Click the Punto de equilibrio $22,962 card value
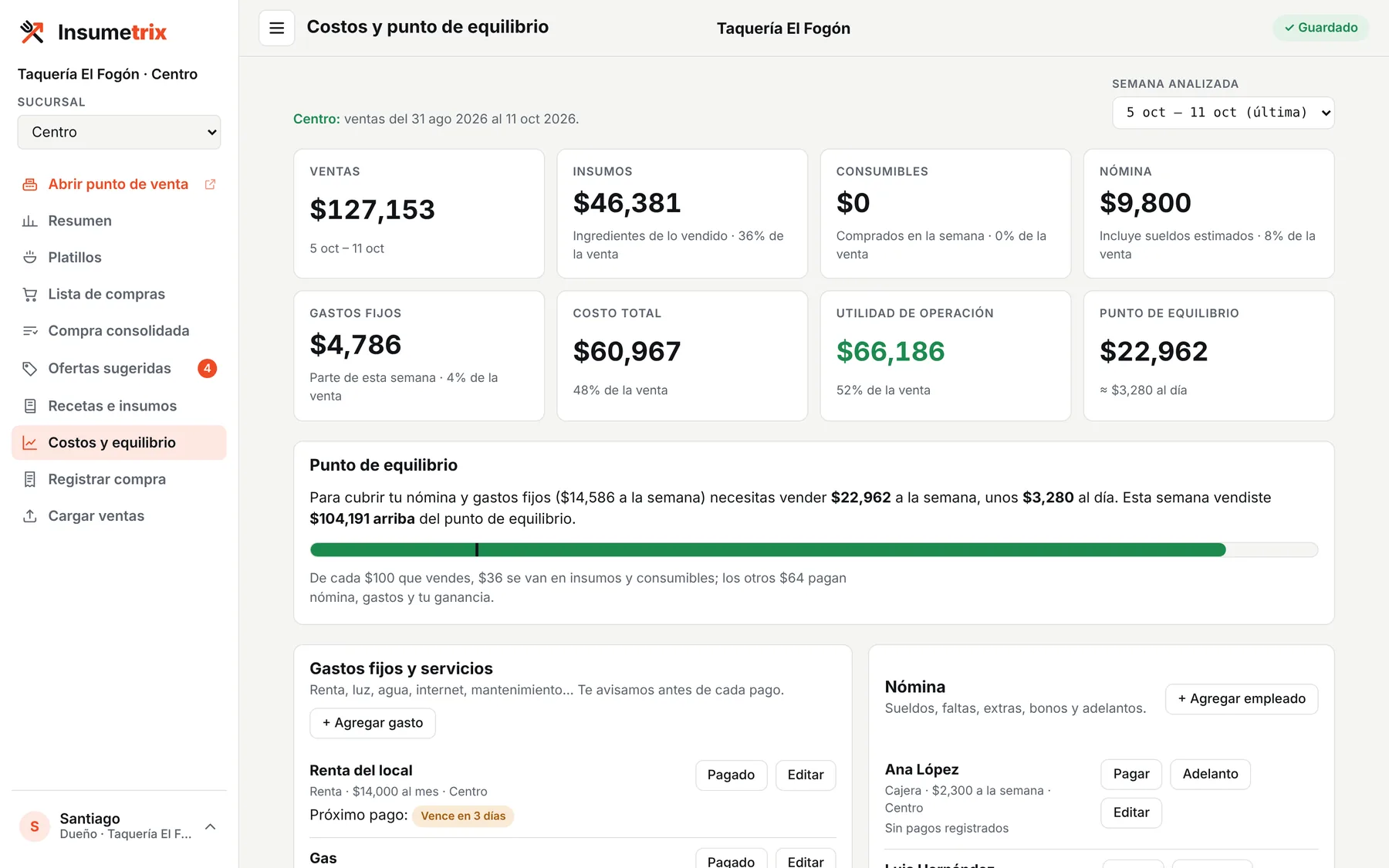1389x868 pixels. tap(1154, 352)
